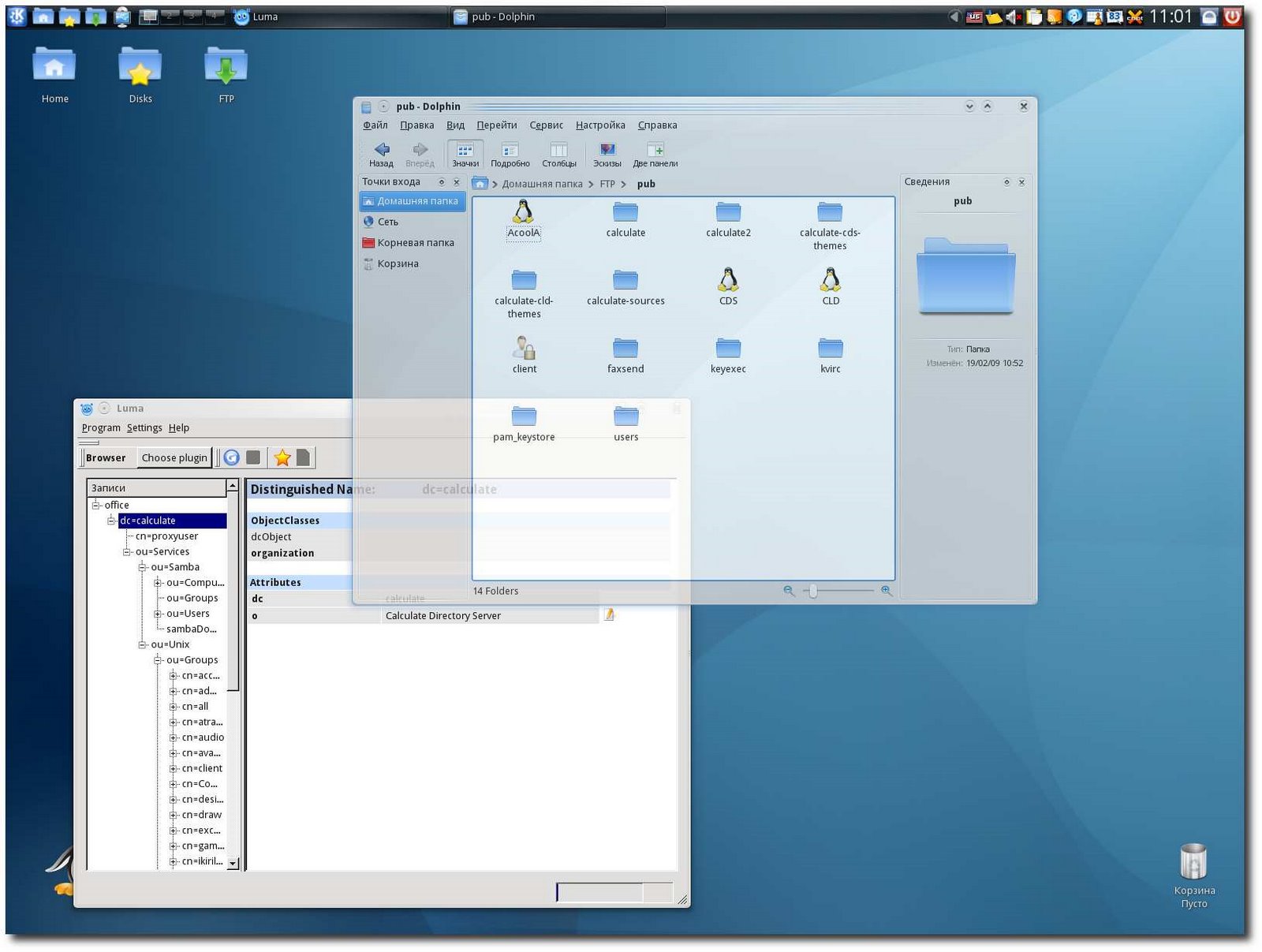Click zoom in magnifier in Dolphin status bar

click(887, 591)
